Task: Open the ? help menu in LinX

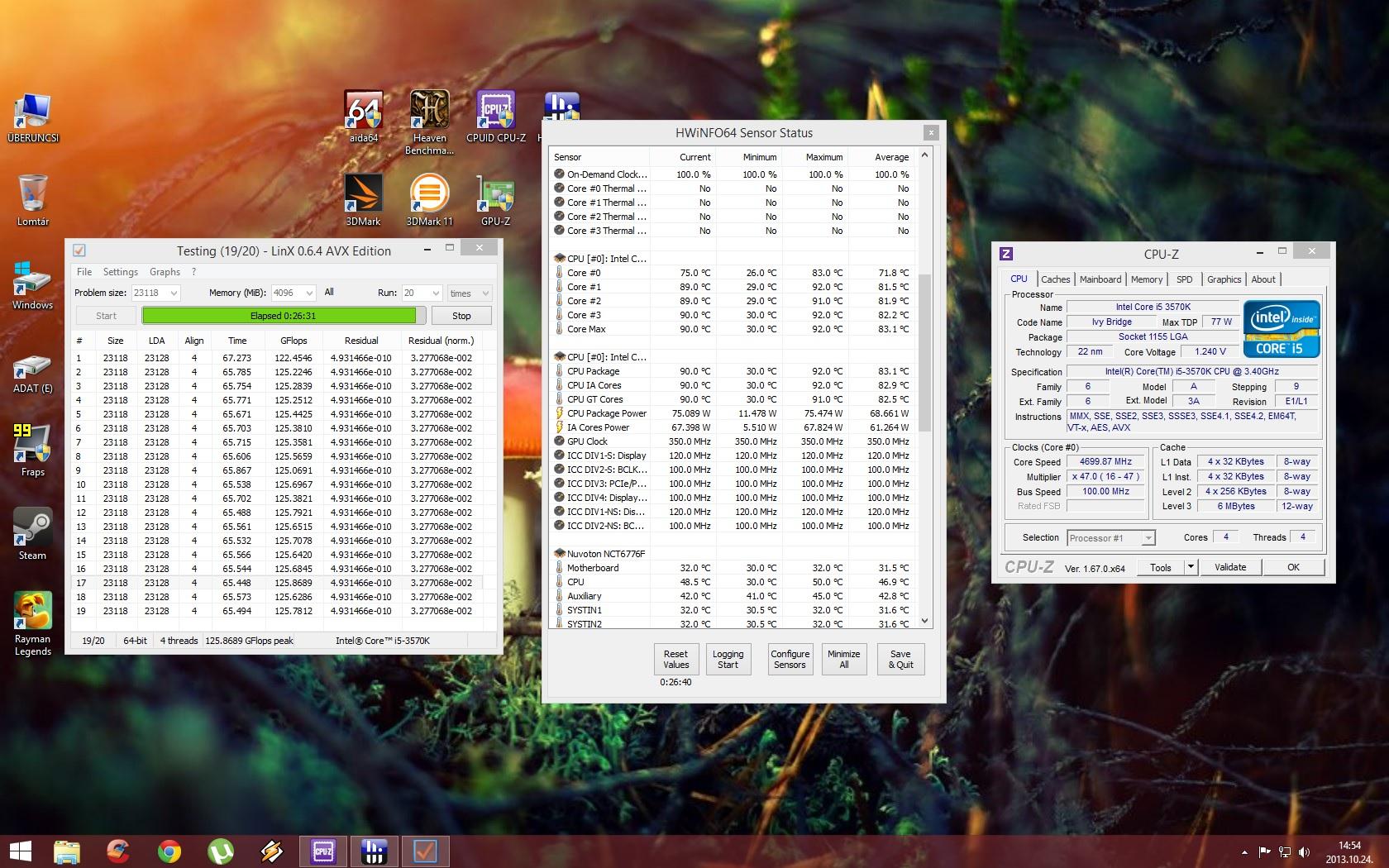Action: click(194, 272)
